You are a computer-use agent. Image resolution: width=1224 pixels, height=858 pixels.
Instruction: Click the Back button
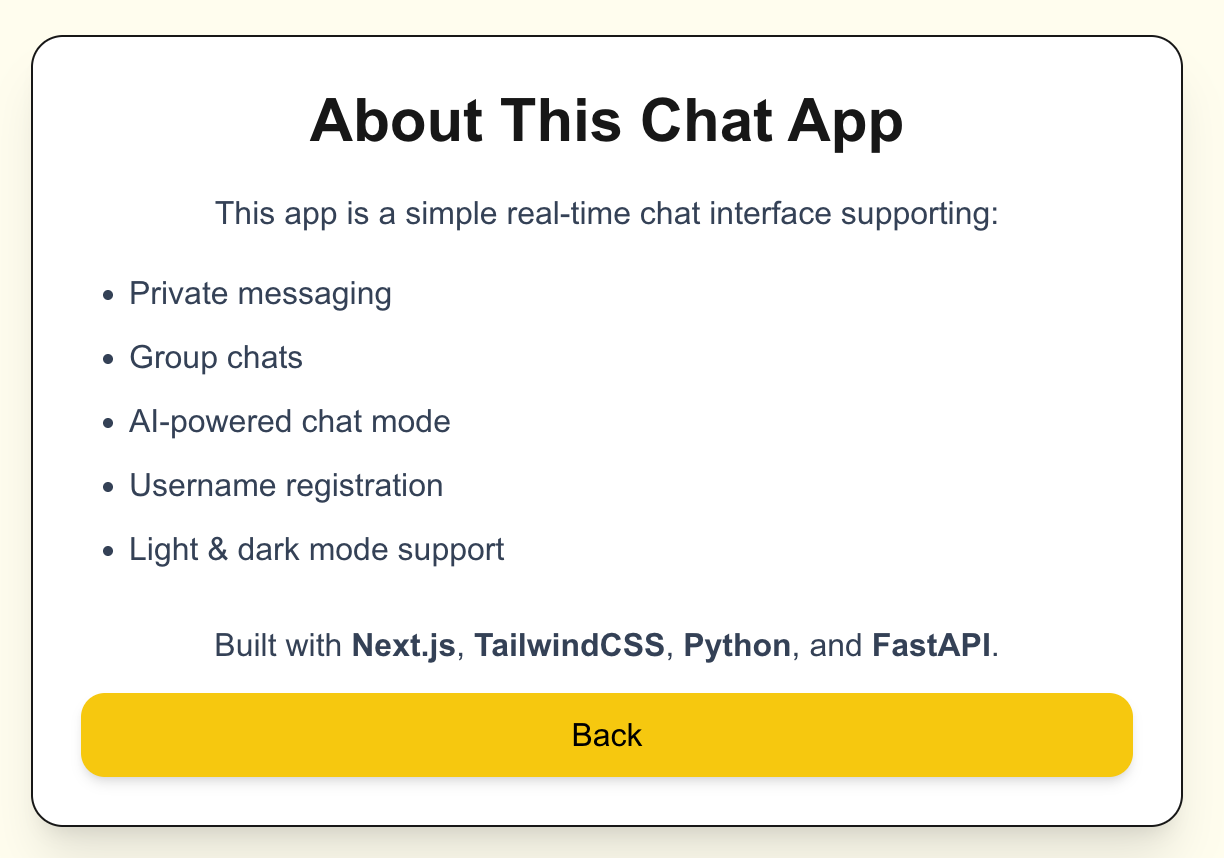(x=606, y=735)
